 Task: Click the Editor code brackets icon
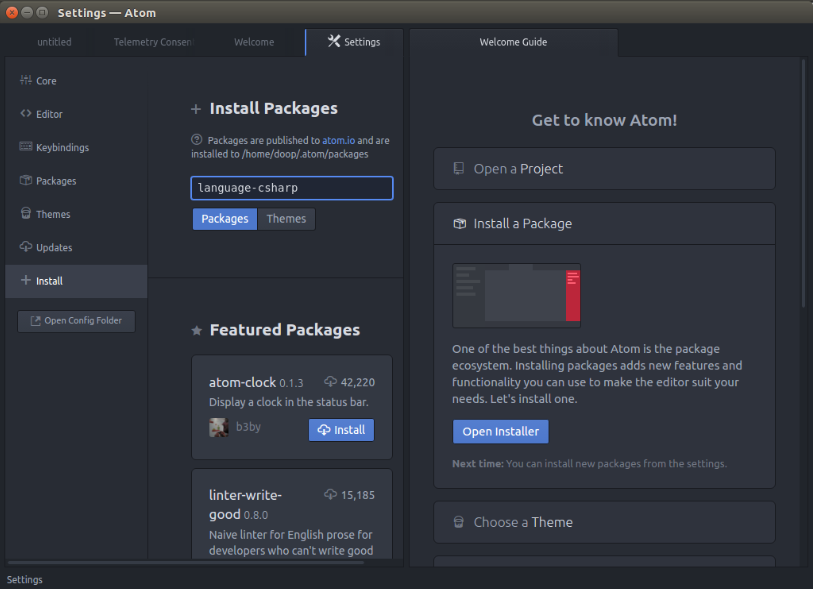(25, 113)
